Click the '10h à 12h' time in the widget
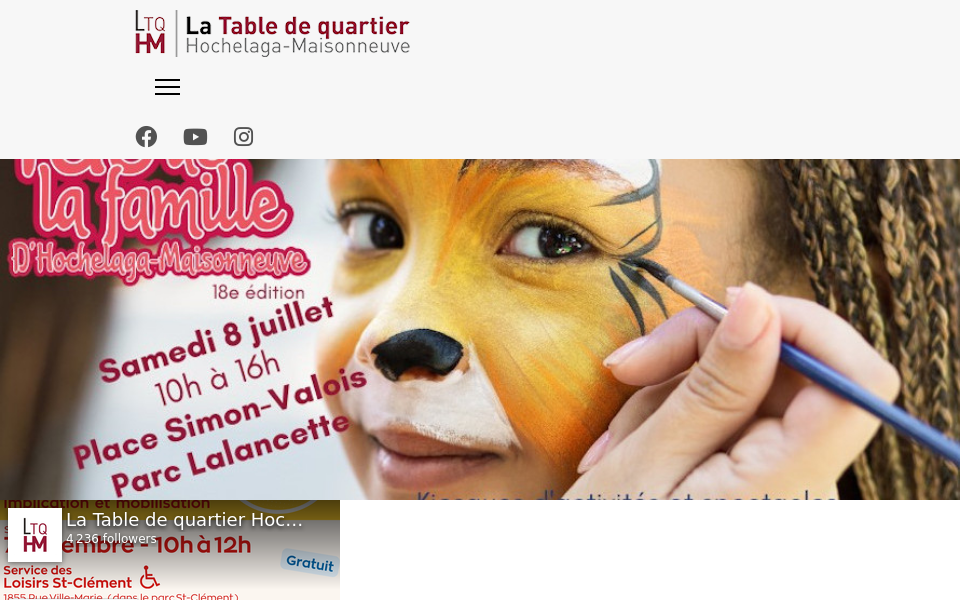960x600 pixels. click(x=202, y=544)
